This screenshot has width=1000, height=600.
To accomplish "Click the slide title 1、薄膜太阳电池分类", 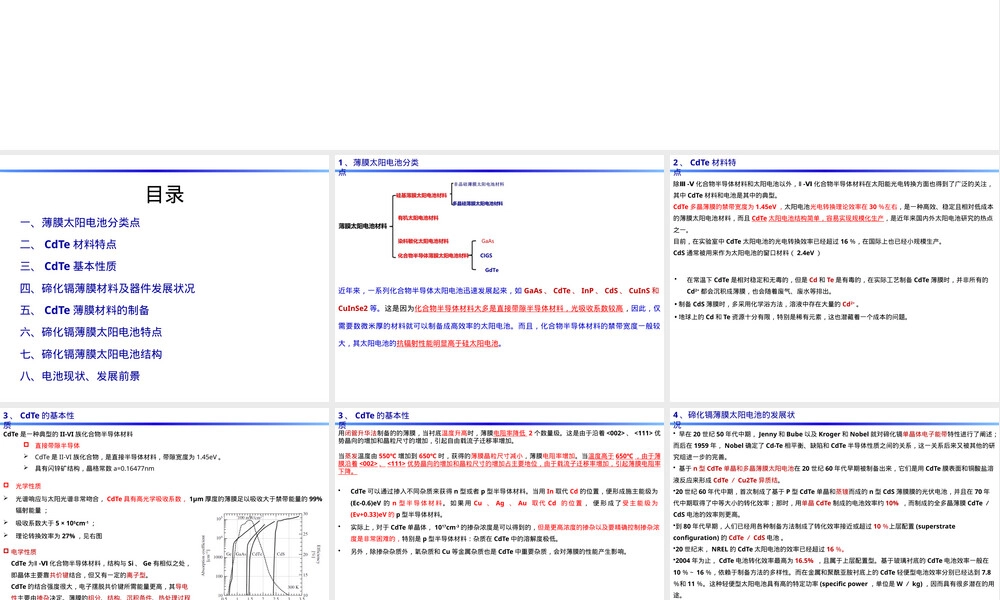I will click(x=378, y=163).
